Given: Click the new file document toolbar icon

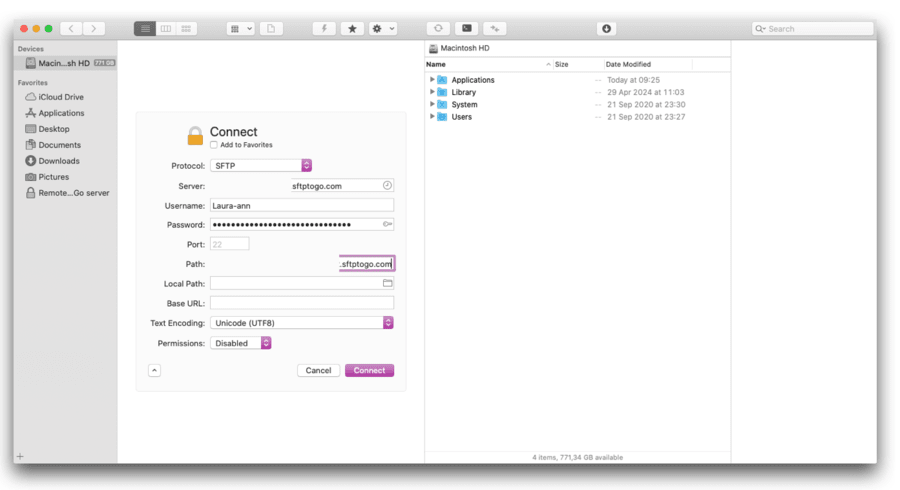Looking at the screenshot, I should click(271, 28).
